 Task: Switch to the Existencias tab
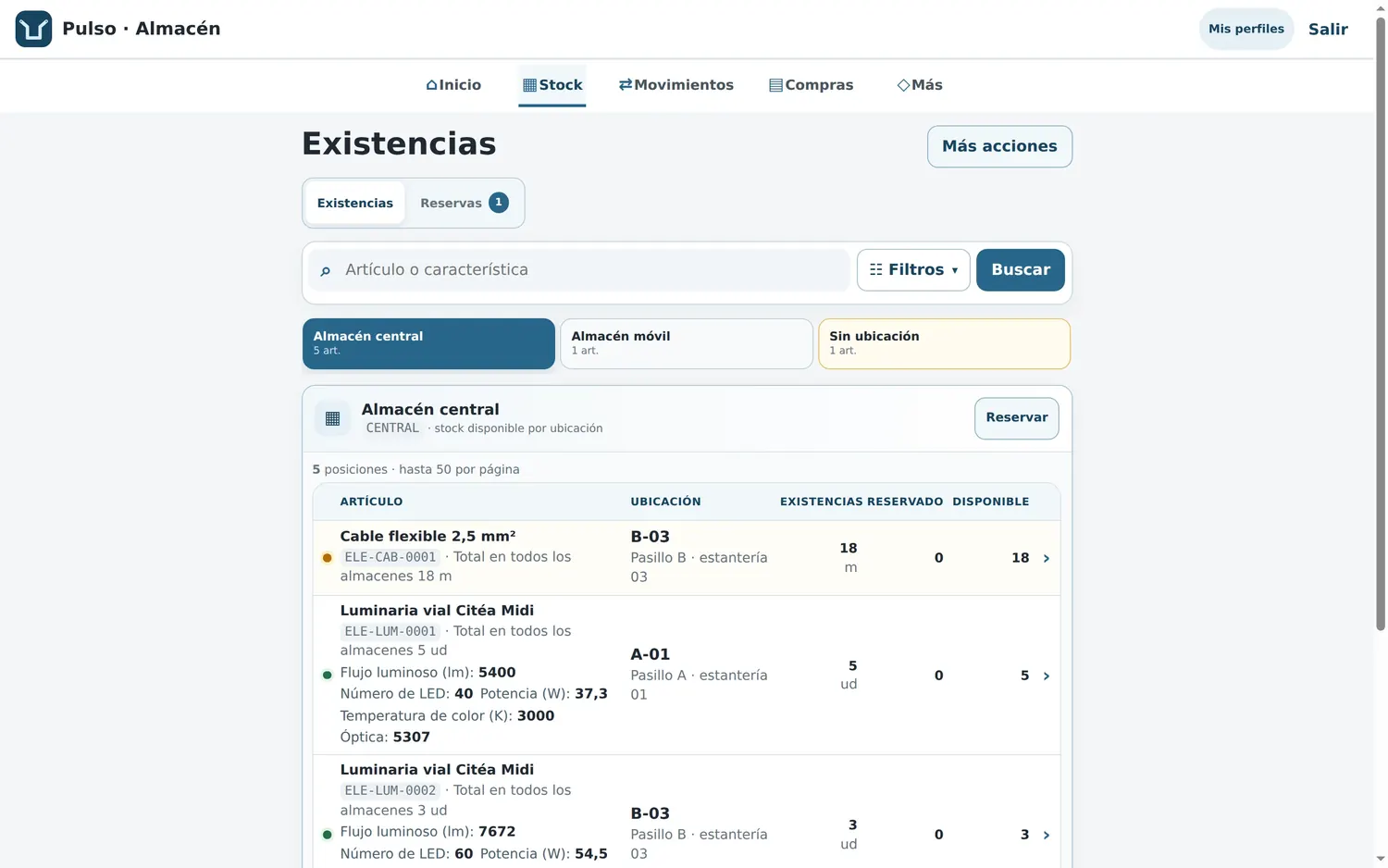point(355,203)
